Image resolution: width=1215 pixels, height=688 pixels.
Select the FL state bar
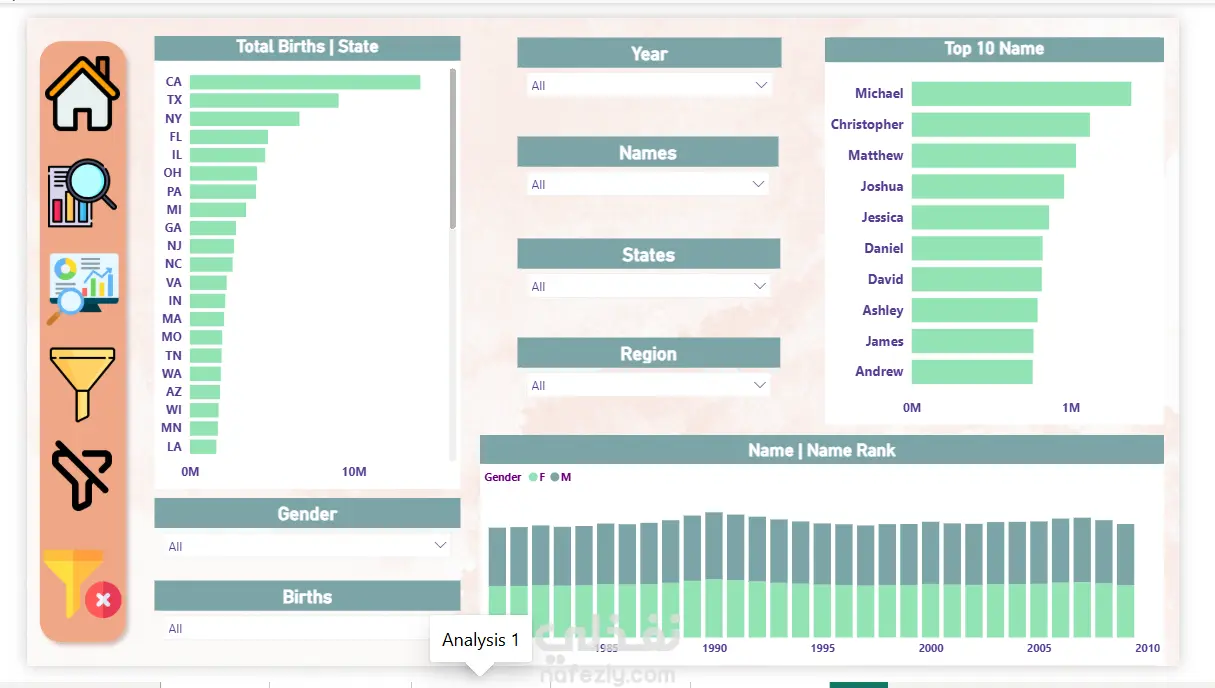229,137
